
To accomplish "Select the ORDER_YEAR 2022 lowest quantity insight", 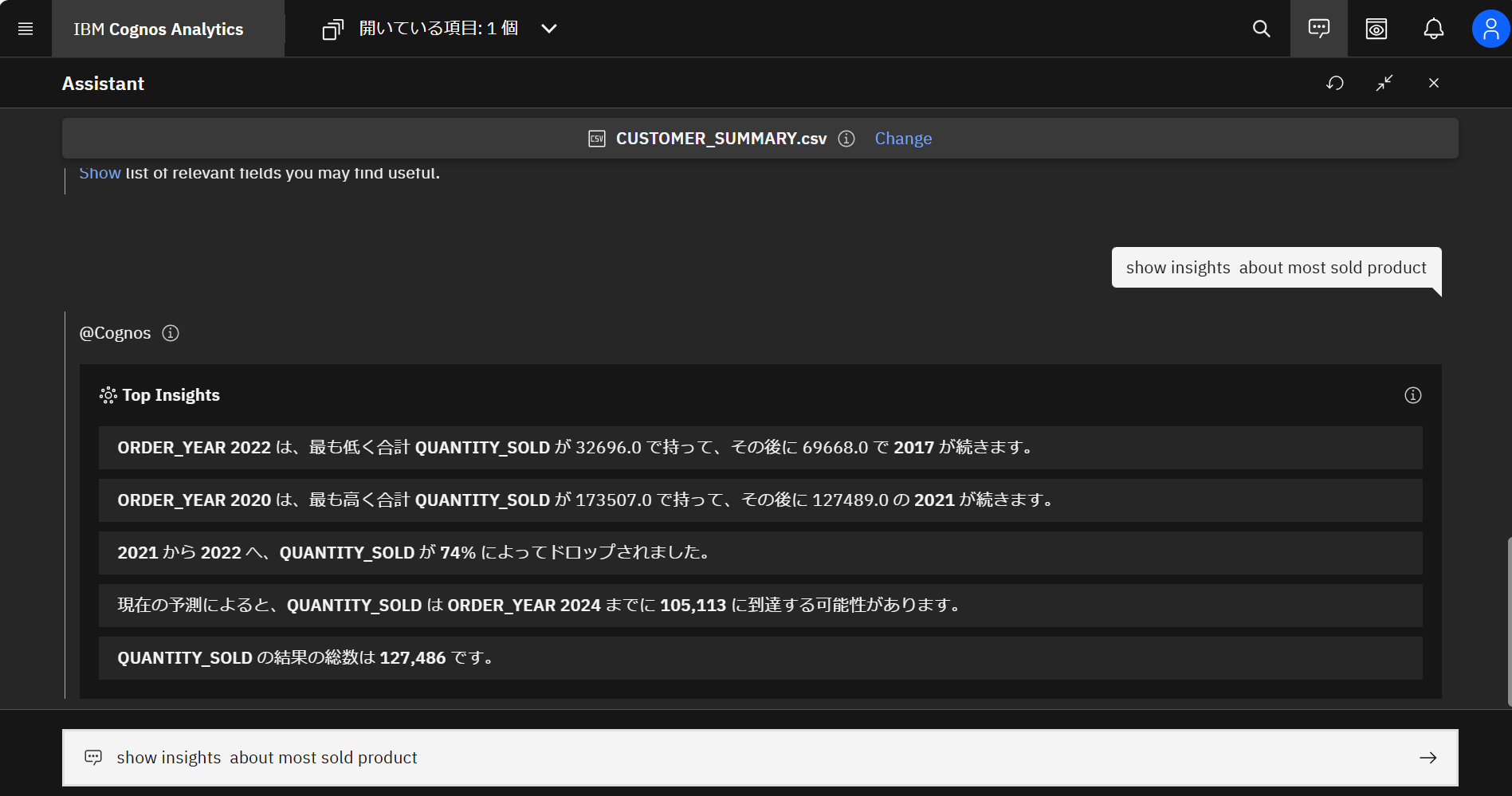I will (760, 448).
